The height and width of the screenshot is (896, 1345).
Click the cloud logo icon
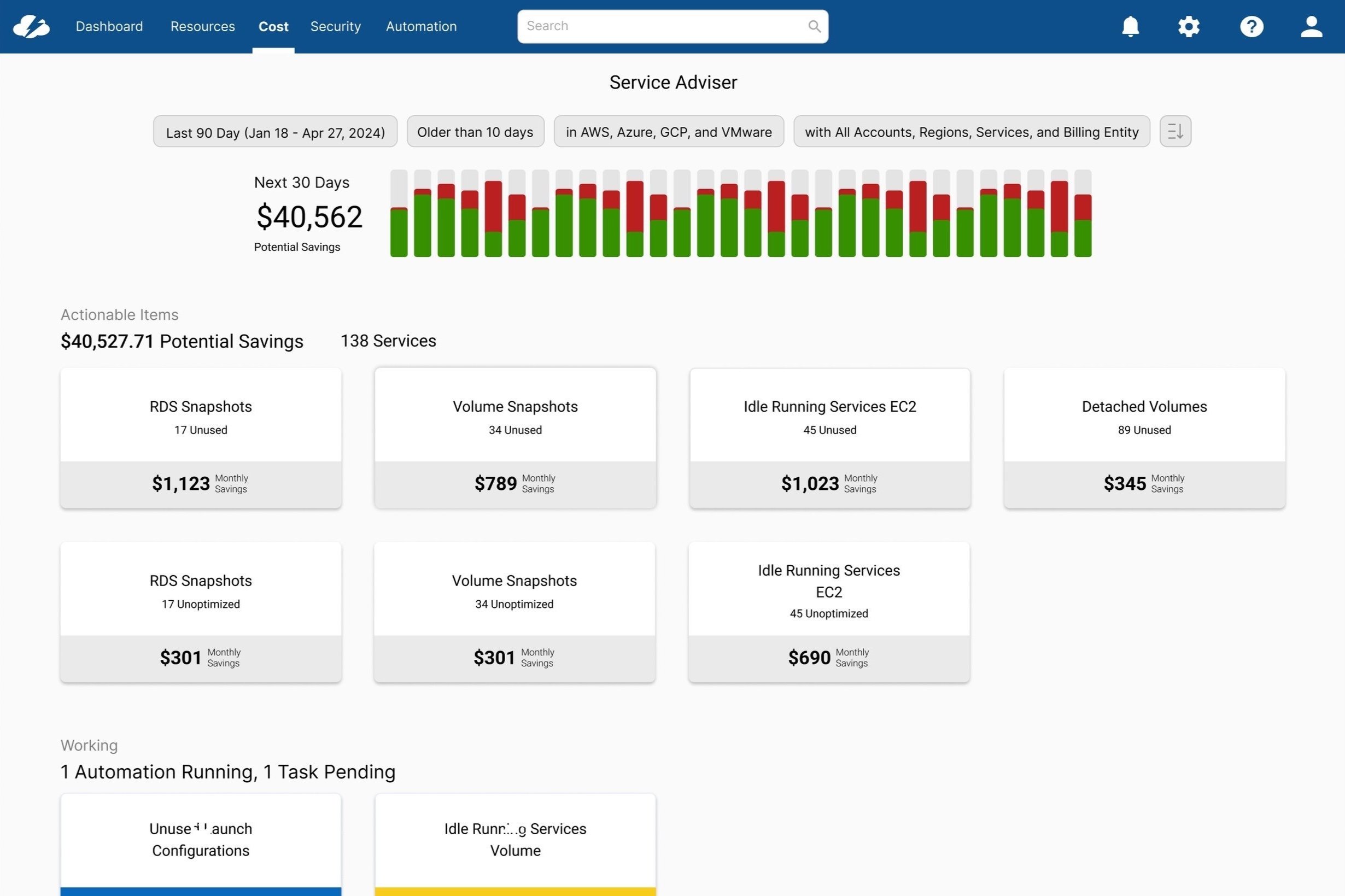(31, 26)
